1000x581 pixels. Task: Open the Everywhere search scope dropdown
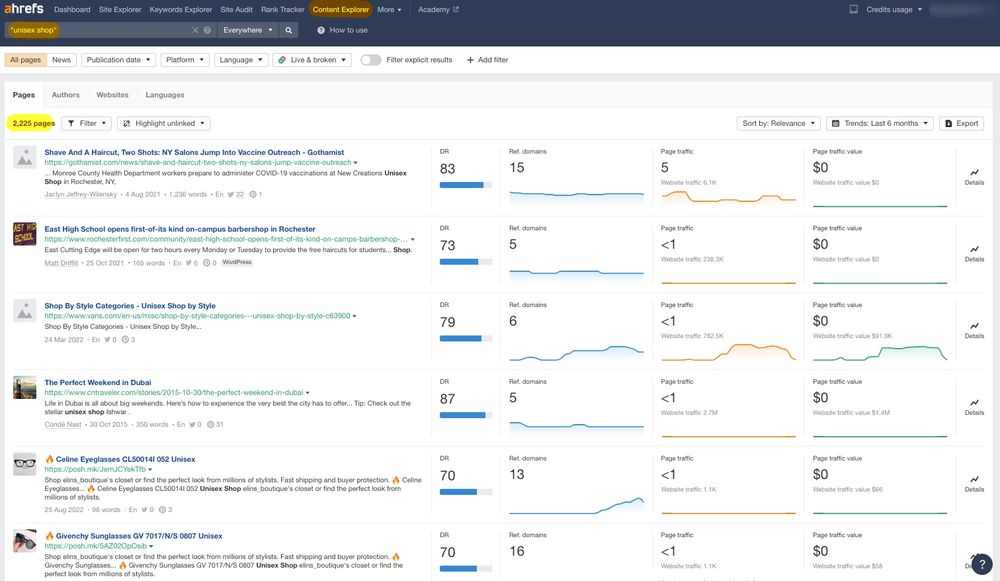click(248, 30)
